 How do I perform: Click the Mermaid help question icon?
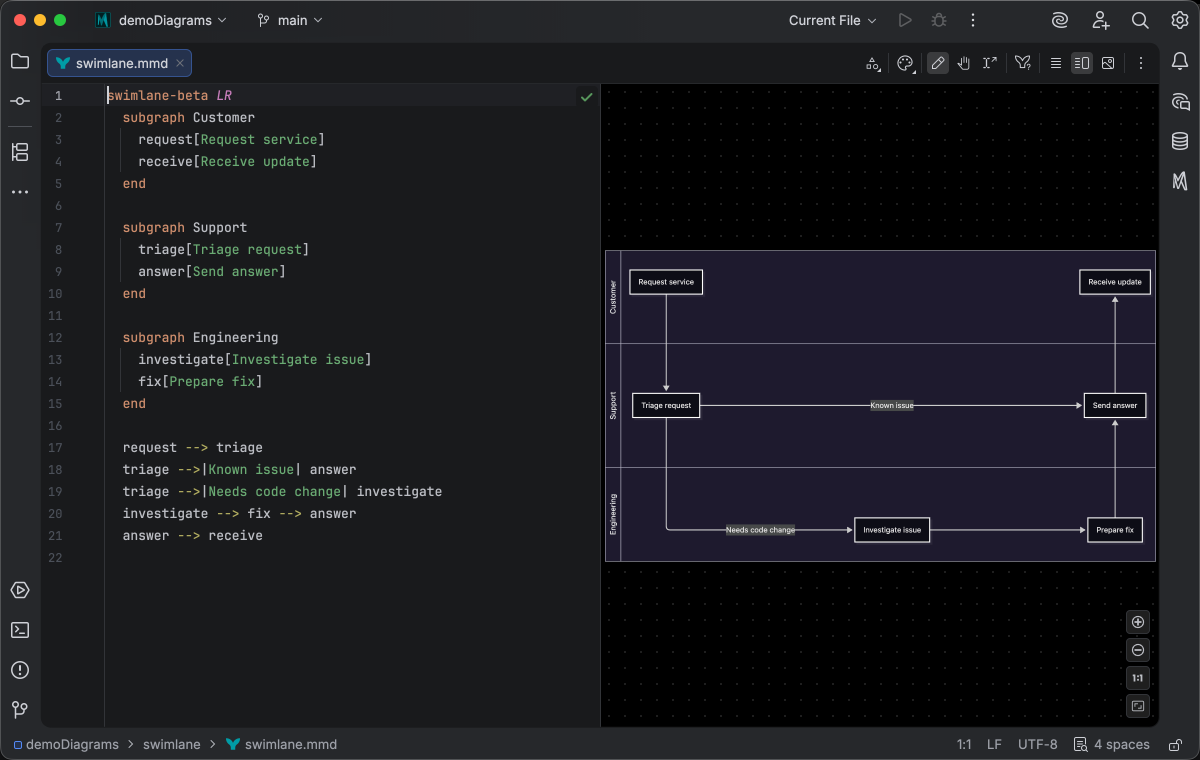(1023, 63)
